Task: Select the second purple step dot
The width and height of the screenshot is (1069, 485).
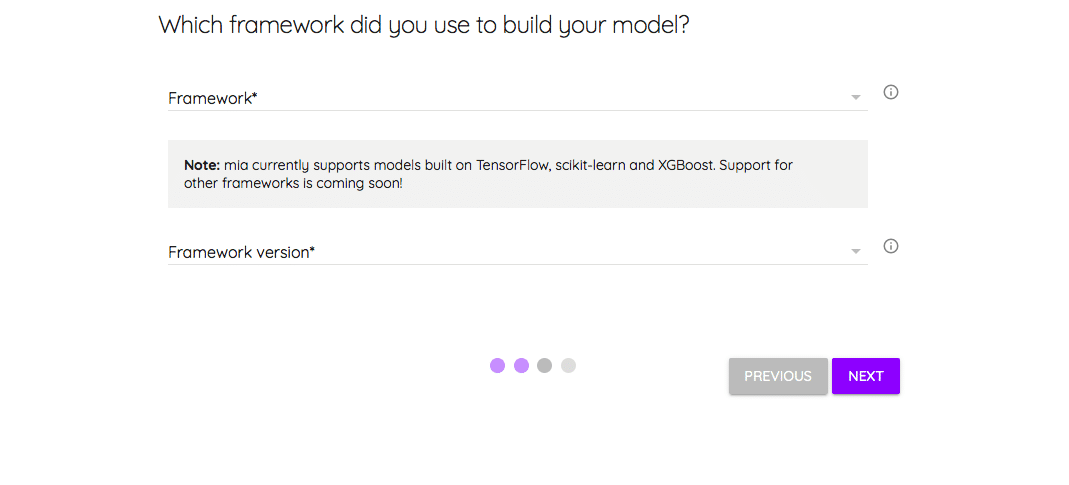Action: click(521, 366)
